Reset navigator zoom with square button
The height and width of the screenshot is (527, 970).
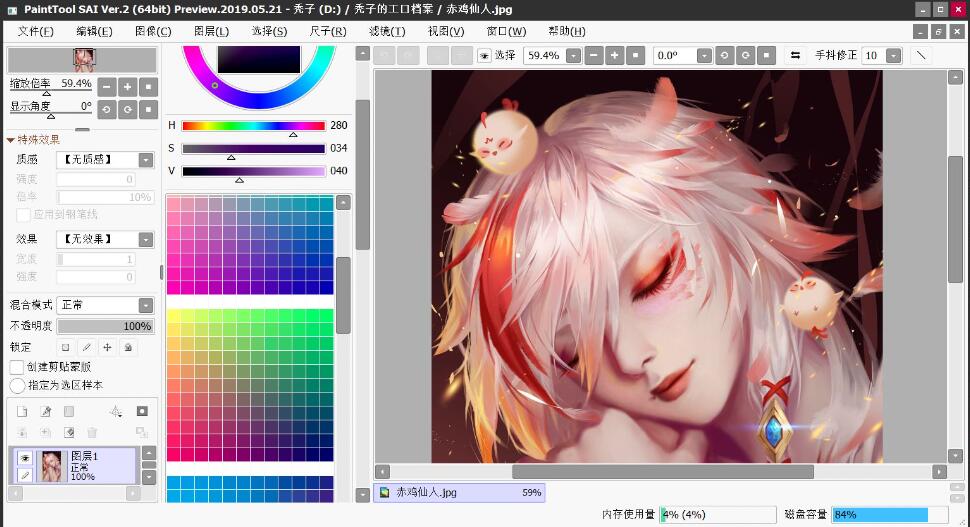tap(148, 87)
